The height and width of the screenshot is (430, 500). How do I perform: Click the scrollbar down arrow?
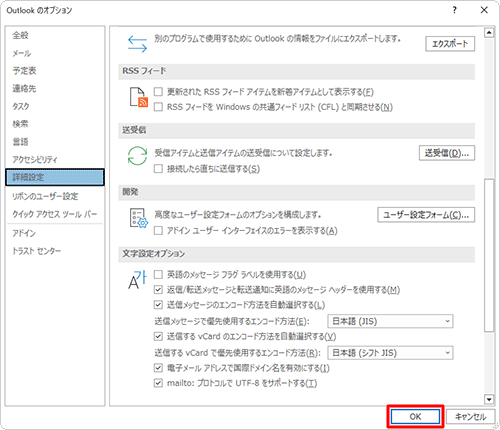coord(489,399)
